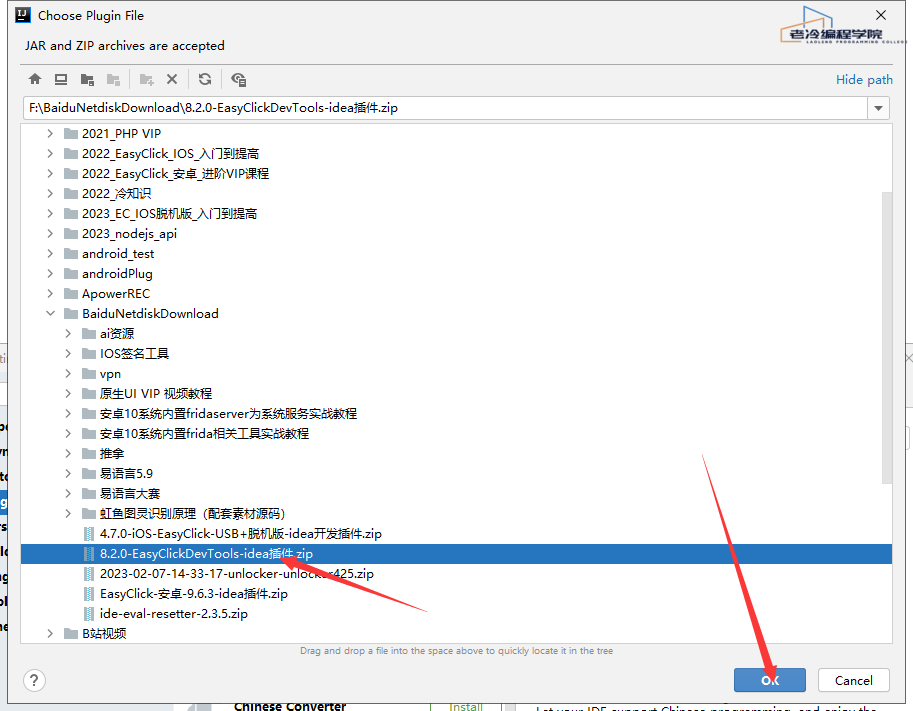Refresh the file tree
Image resolution: width=913 pixels, height=711 pixels.
click(205, 79)
